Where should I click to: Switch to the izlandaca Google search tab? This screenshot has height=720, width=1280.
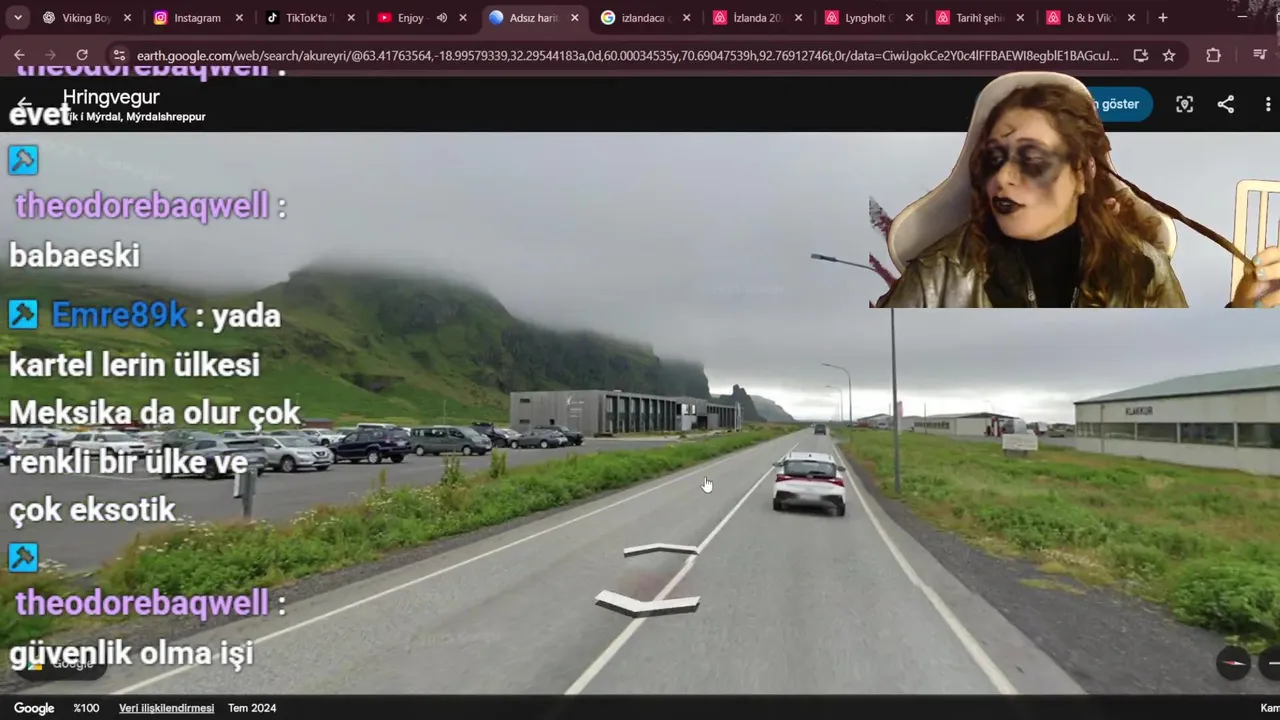[x=645, y=18]
